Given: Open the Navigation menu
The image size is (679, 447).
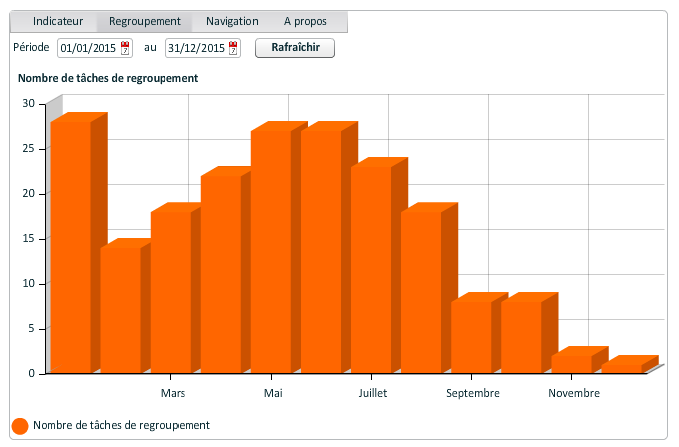Looking at the screenshot, I should point(232,21).
